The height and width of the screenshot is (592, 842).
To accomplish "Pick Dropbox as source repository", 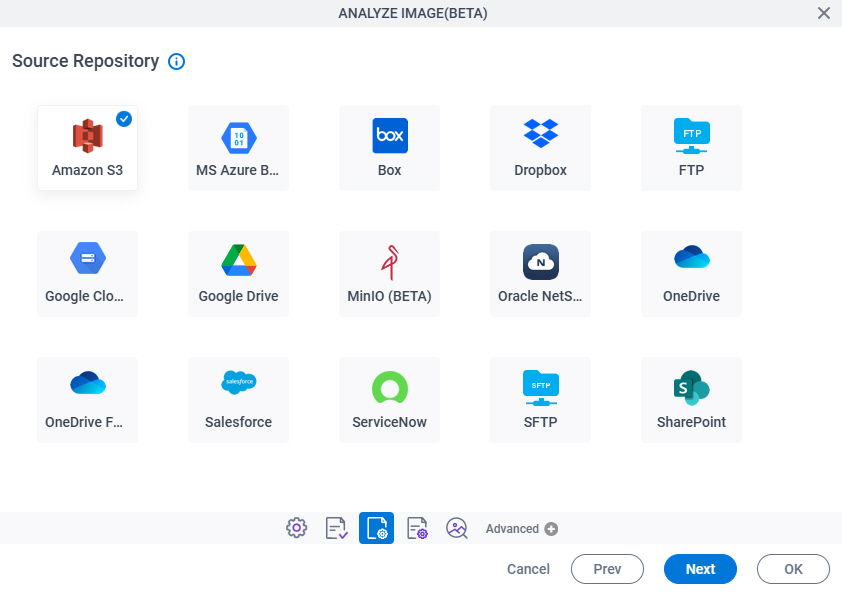I will coord(540,148).
